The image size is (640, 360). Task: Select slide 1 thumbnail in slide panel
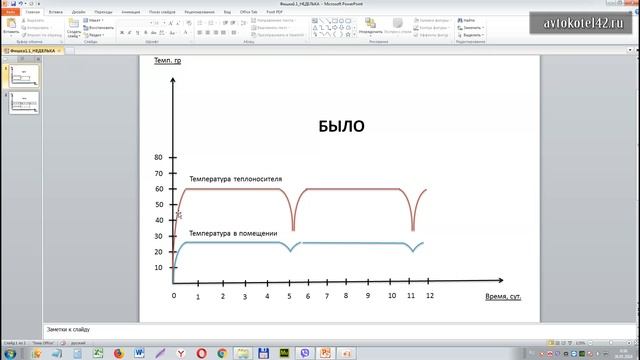click(x=24, y=76)
